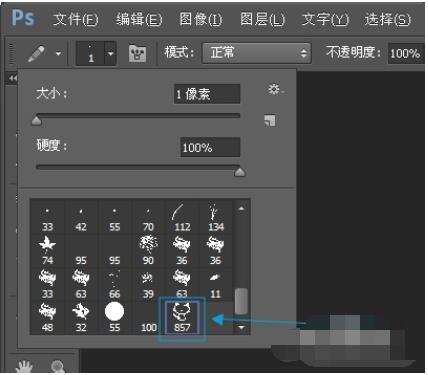Choose the branch brush labeled 134
The image size is (428, 375).
[x=216, y=218]
